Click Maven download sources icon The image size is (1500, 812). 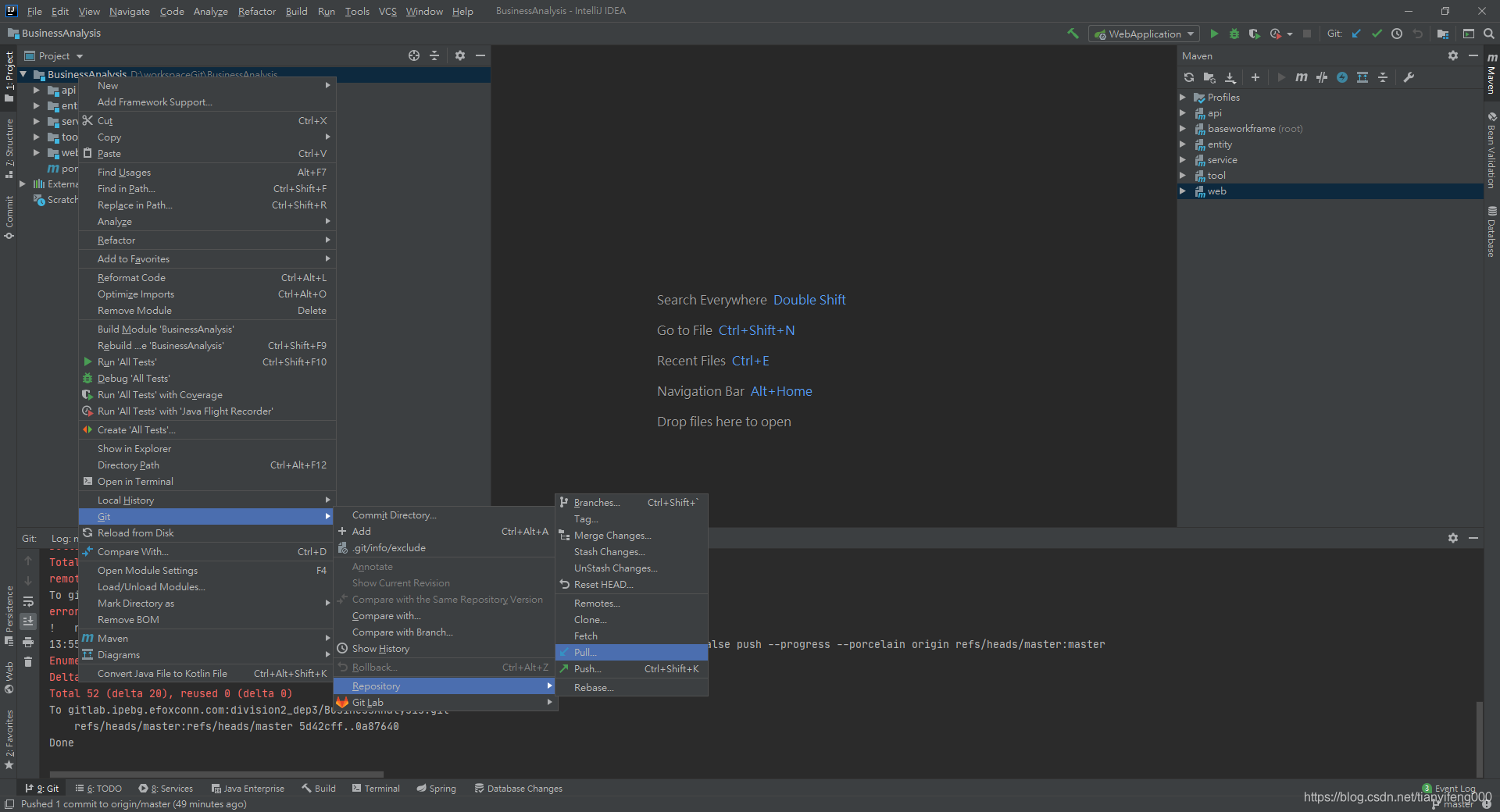(x=1230, y=77)
